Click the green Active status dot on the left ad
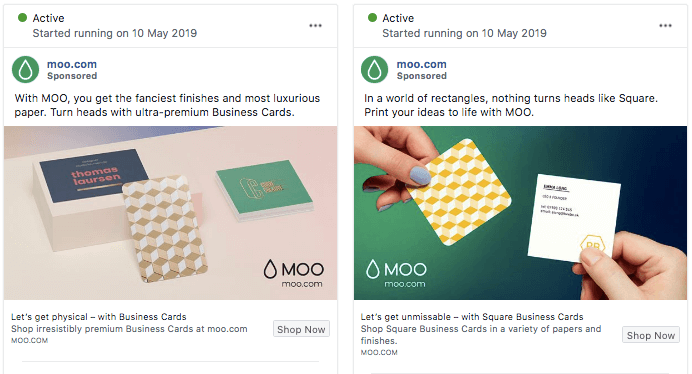Image resolution: width=692 pixels, height=374 pixels. tap(22, 18)
